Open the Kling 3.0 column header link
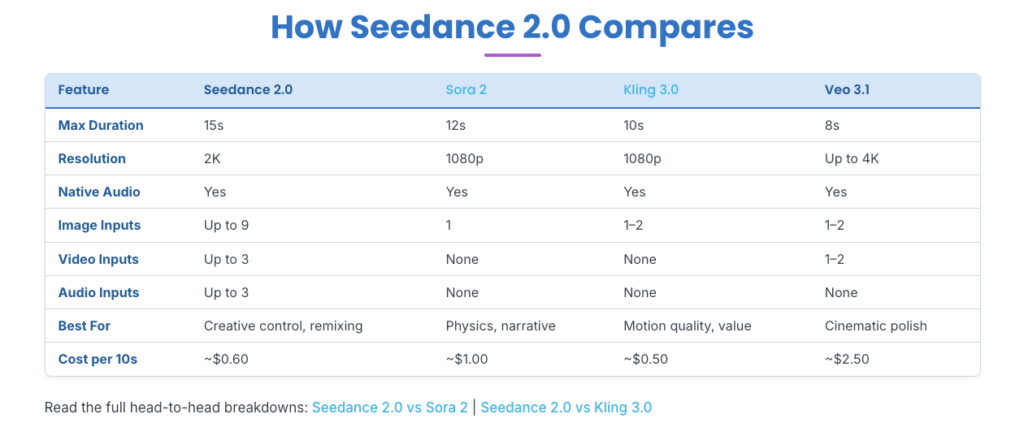The image size is (1024, 427). point(650,90)
